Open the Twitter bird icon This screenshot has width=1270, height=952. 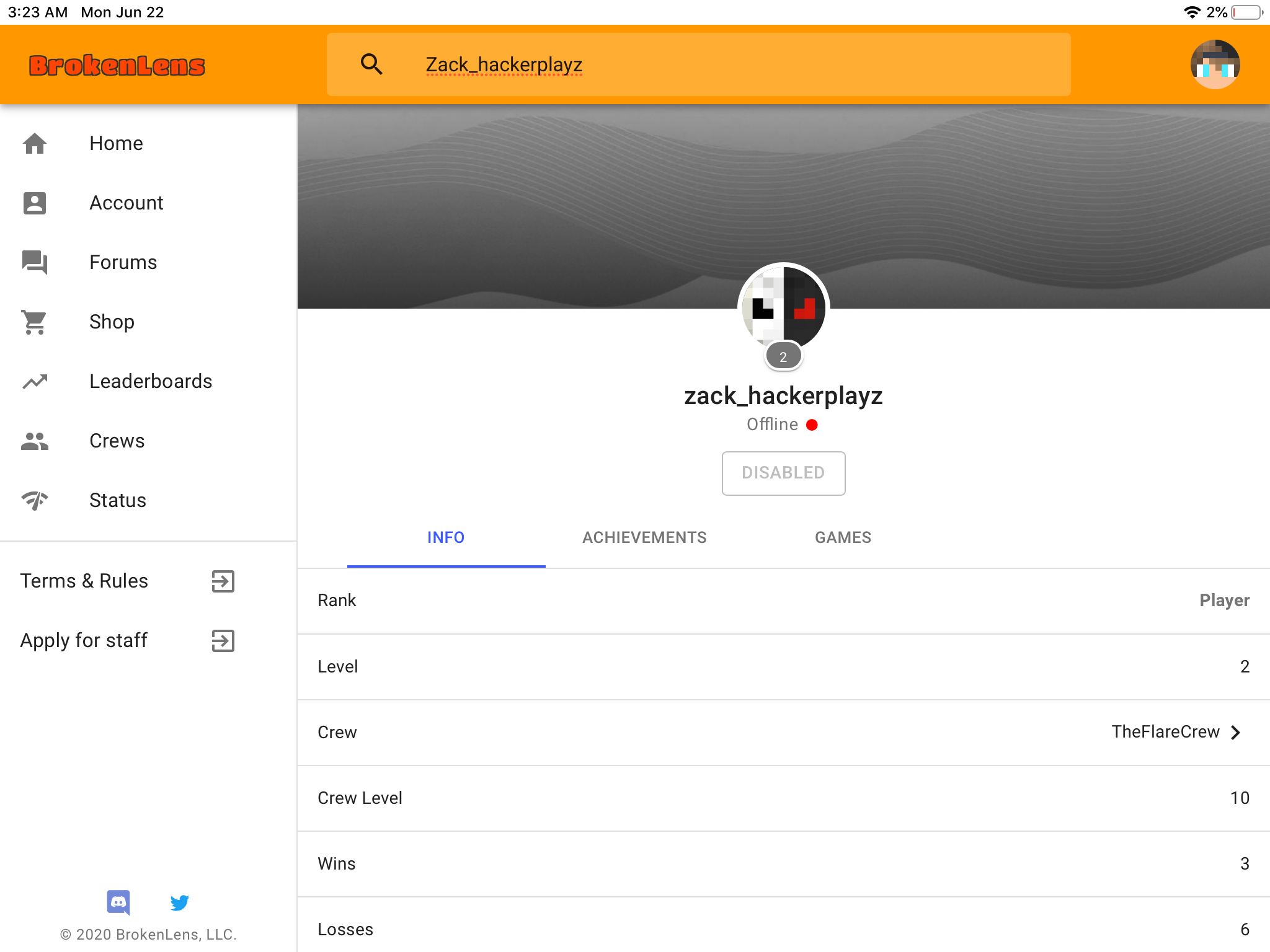(x=179, y=902)
